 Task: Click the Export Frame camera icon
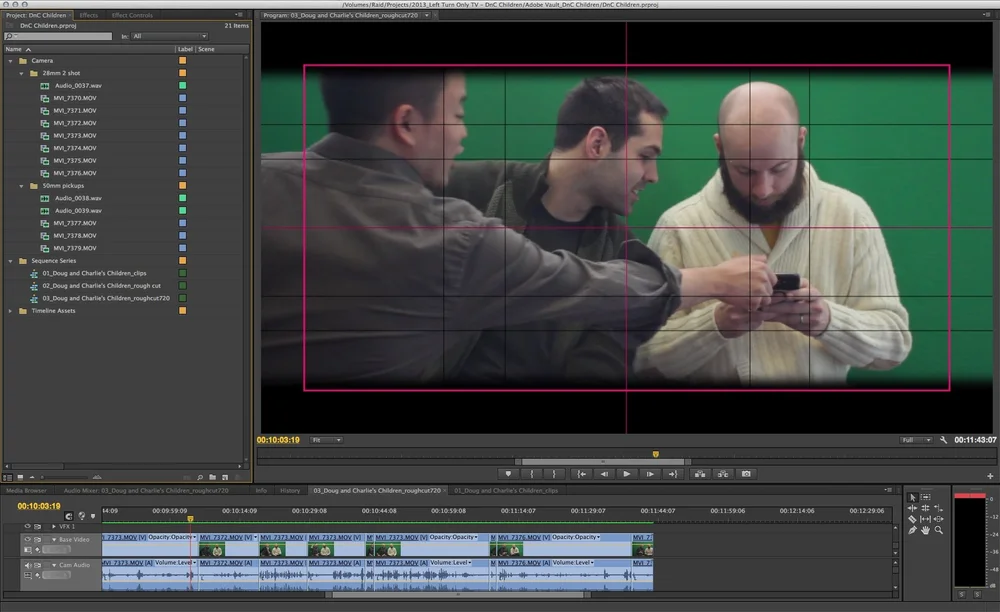coord(746,474)
